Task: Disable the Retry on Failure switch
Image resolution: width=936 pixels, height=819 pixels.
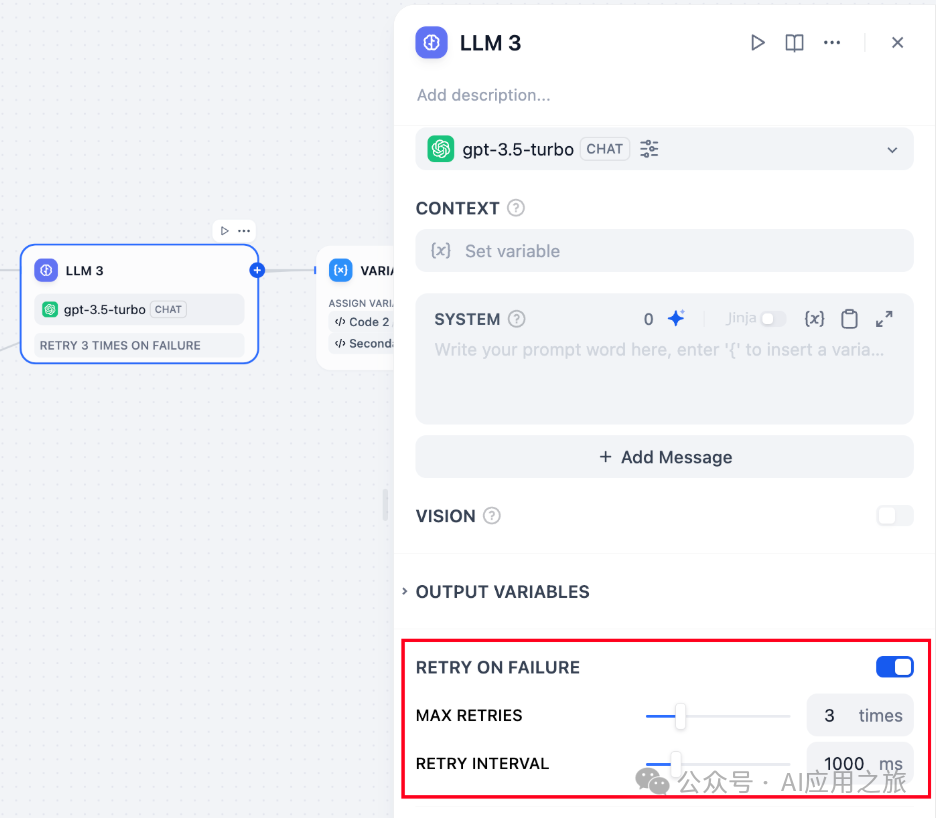Action: (x=894, y=667)
